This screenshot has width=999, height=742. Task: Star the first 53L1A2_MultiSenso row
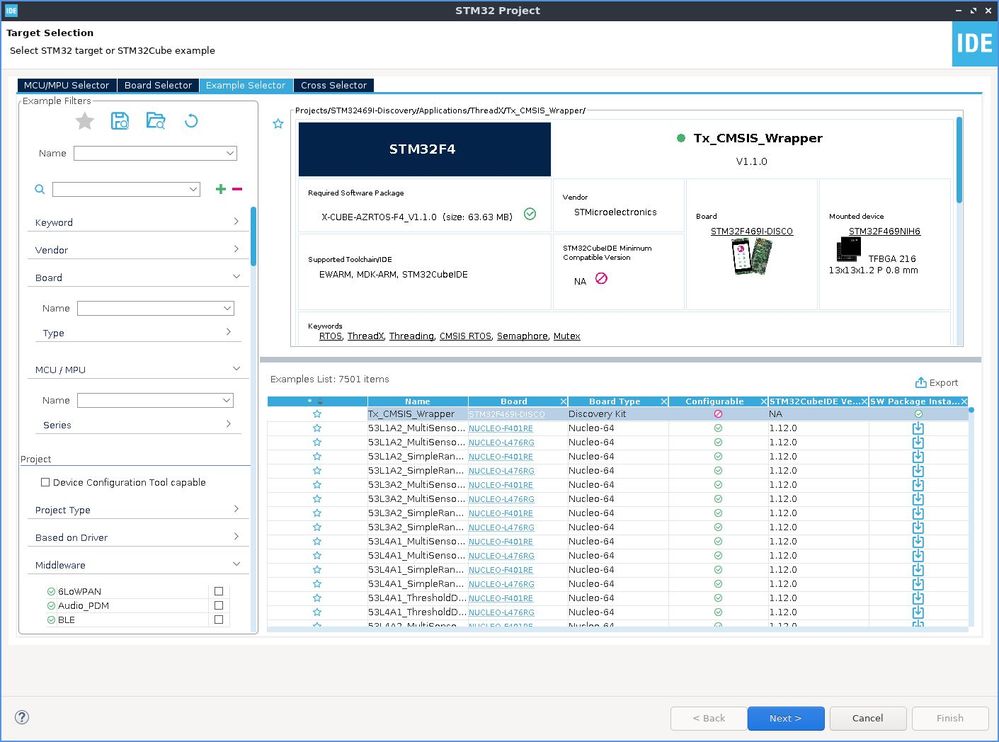pyautogui.click(x=317, y=428)
